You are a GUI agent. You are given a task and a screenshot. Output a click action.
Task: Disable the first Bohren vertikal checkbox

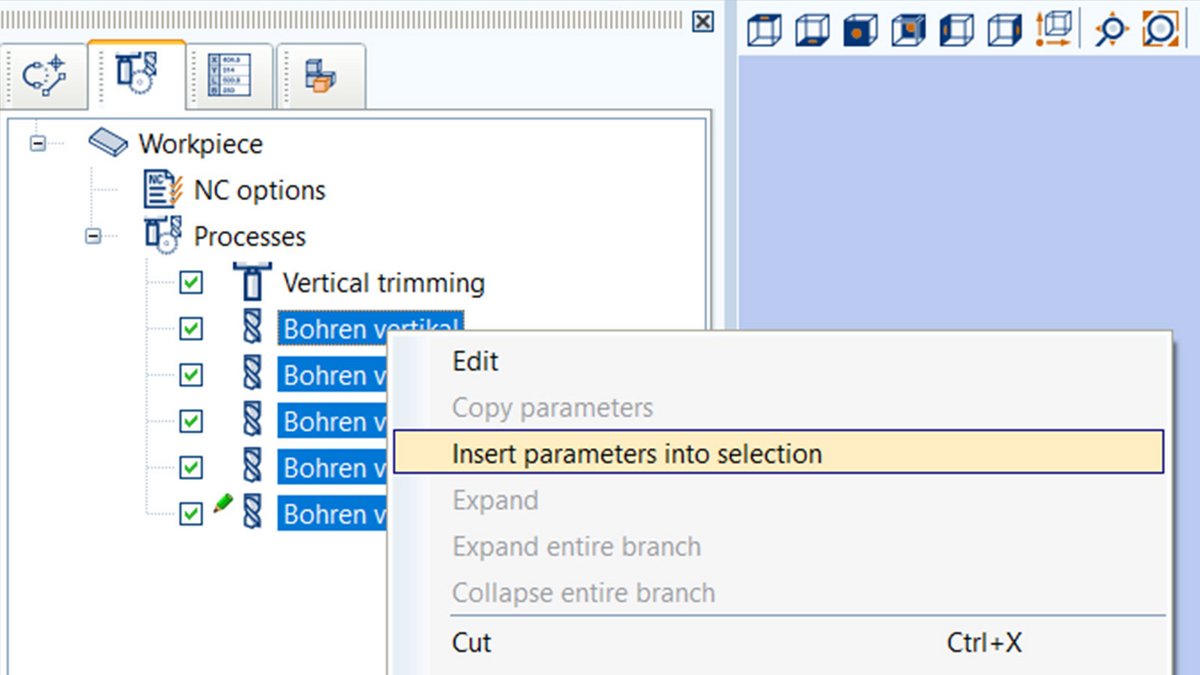coord(190,329)
